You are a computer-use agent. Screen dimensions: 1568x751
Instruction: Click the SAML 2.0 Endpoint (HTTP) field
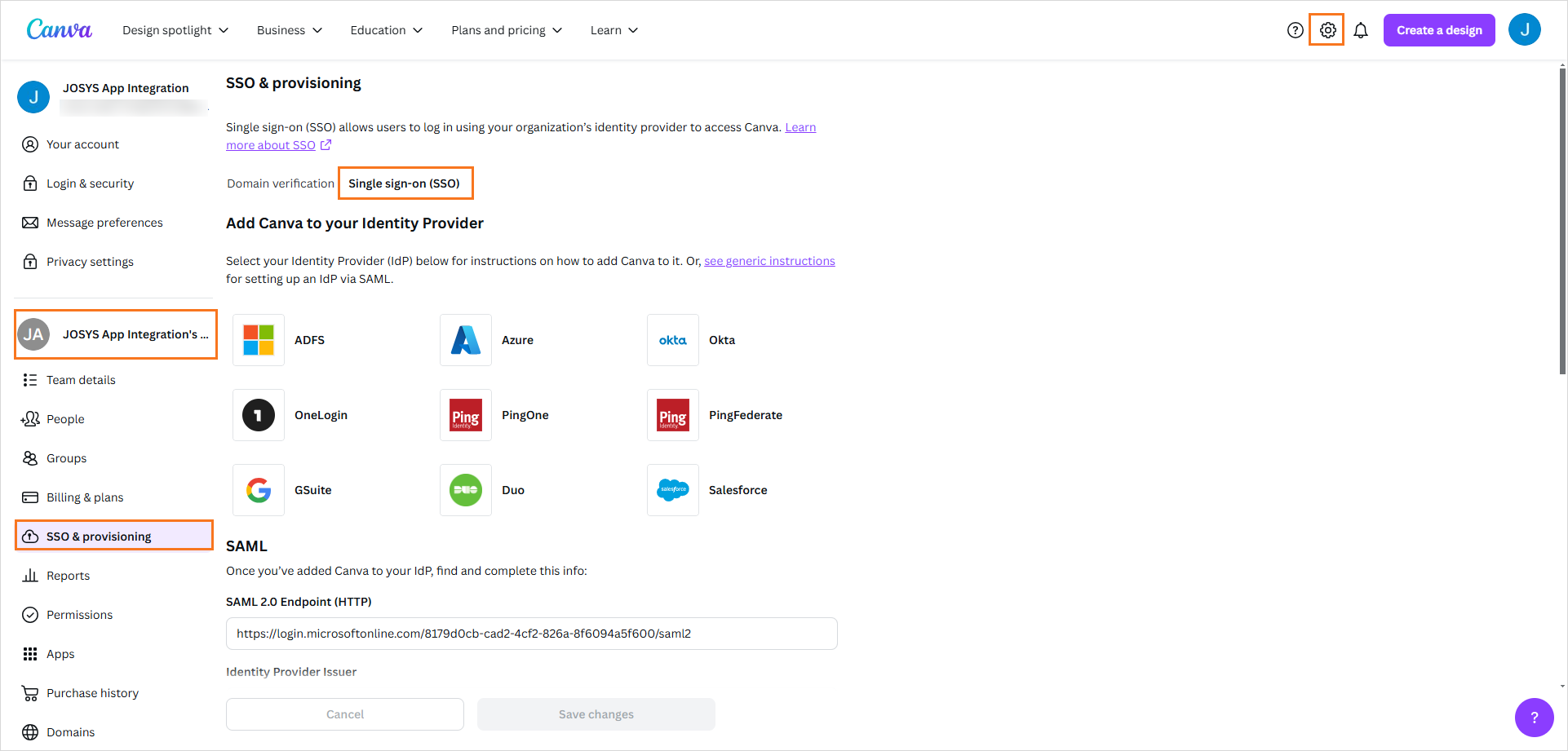[532, 634]
